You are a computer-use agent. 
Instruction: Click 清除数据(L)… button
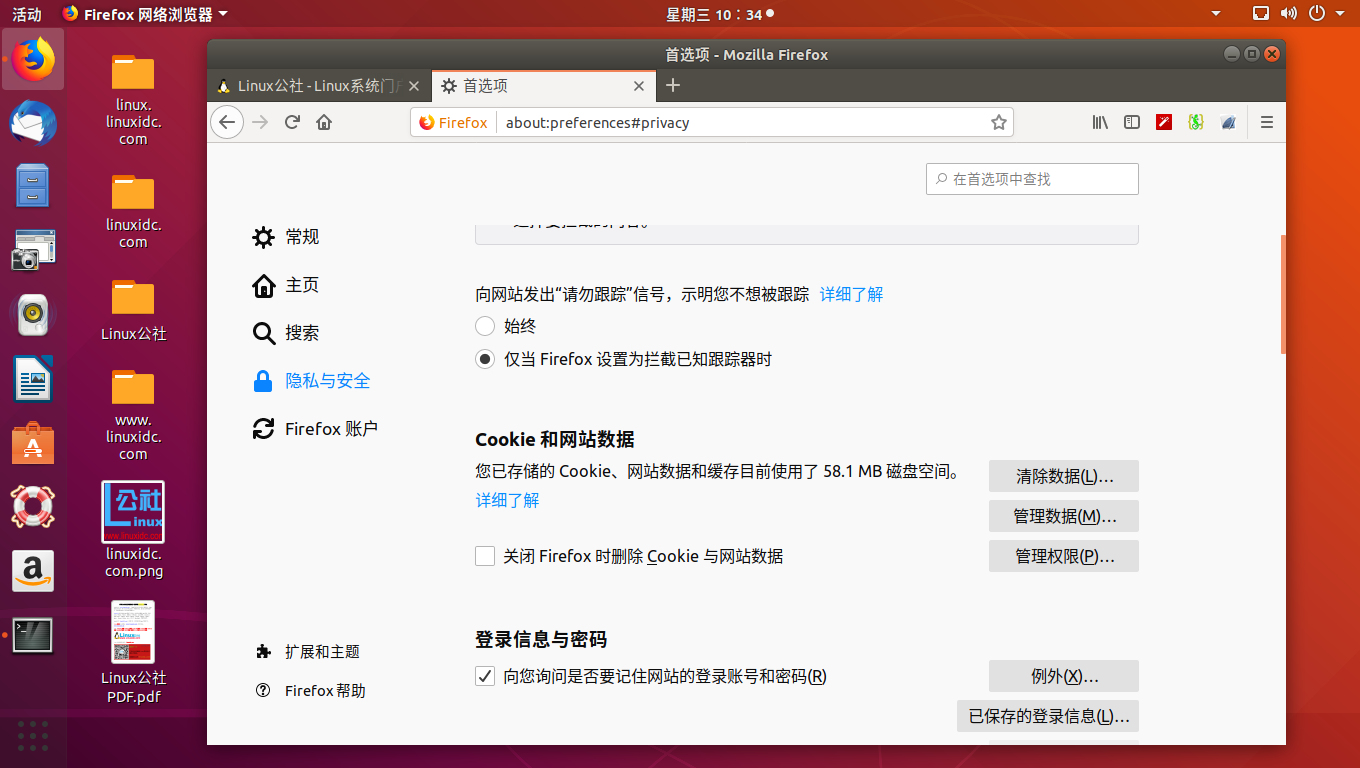pyautogui.click(x=1064, y=476)
